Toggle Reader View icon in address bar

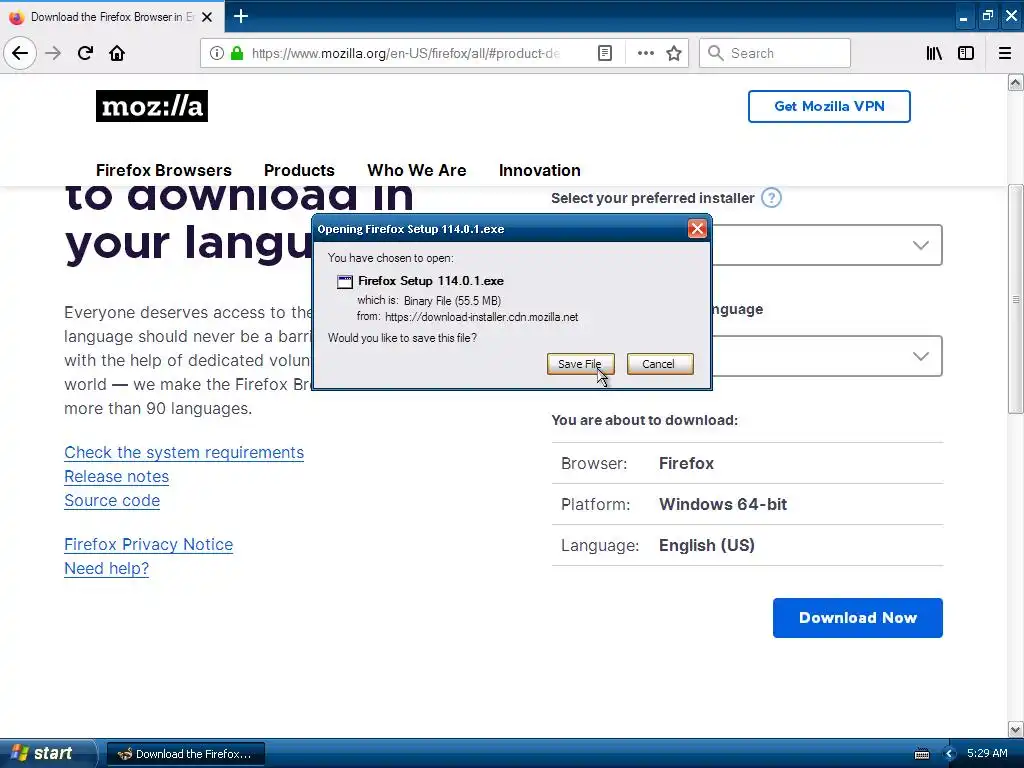pyautogui.click(x=605, y=53)
